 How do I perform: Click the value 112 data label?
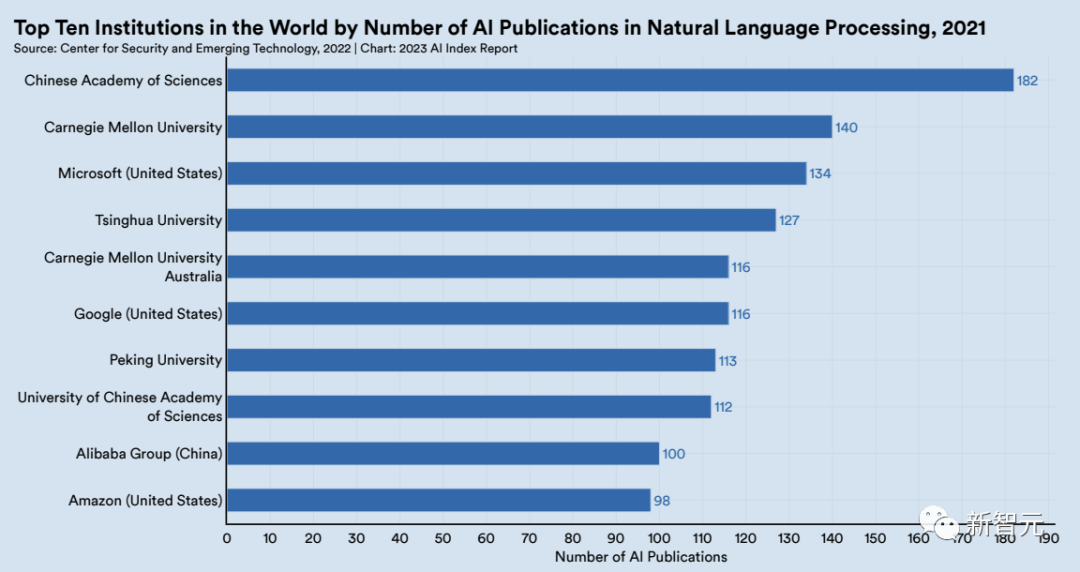[x=723, y=407]
